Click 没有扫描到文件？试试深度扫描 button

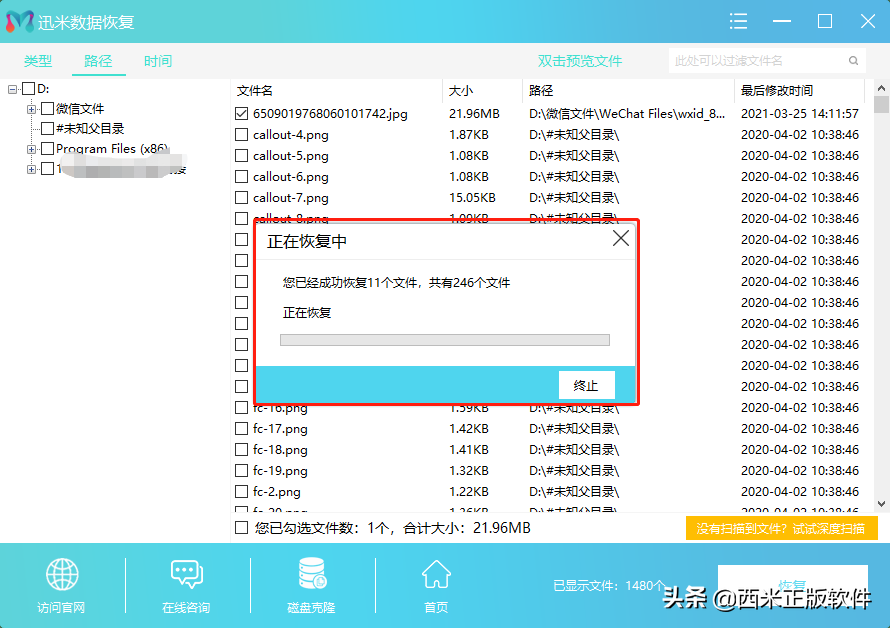click(781, 529)
